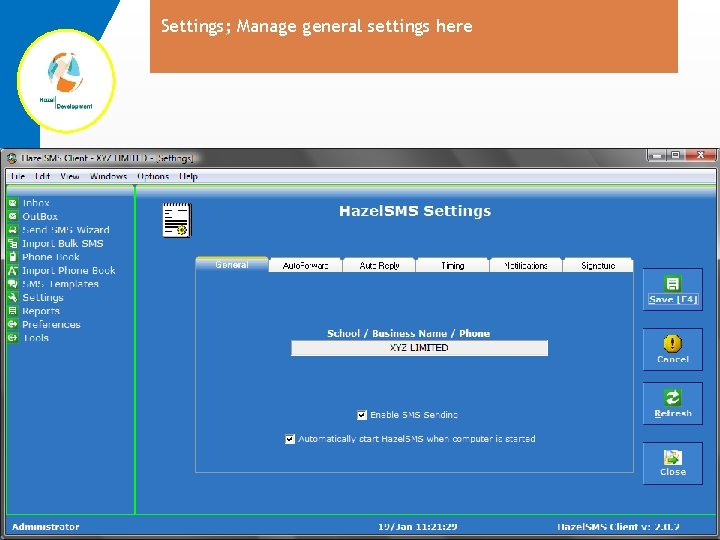Screen dimensions: 720x540
Task: Open the Windows menu
Action: tap(108, 176)
